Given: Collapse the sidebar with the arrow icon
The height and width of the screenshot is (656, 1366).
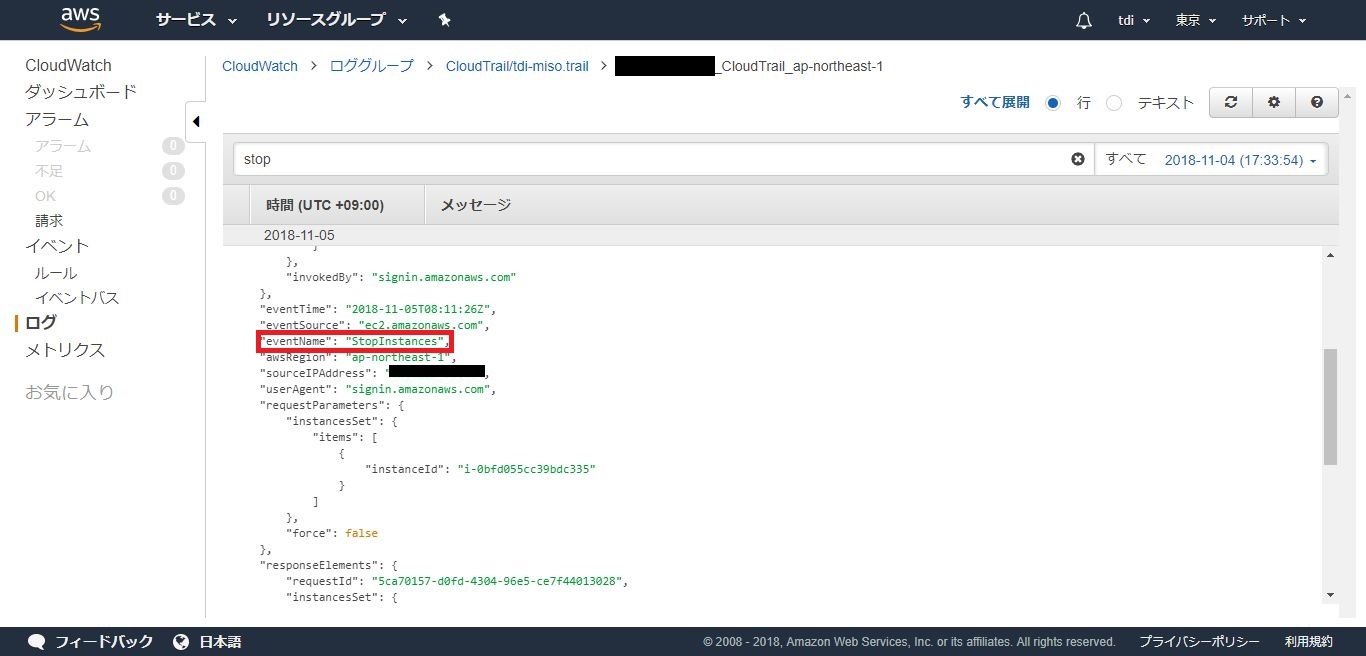Looking at the screenshot, I should click(196, 122).
